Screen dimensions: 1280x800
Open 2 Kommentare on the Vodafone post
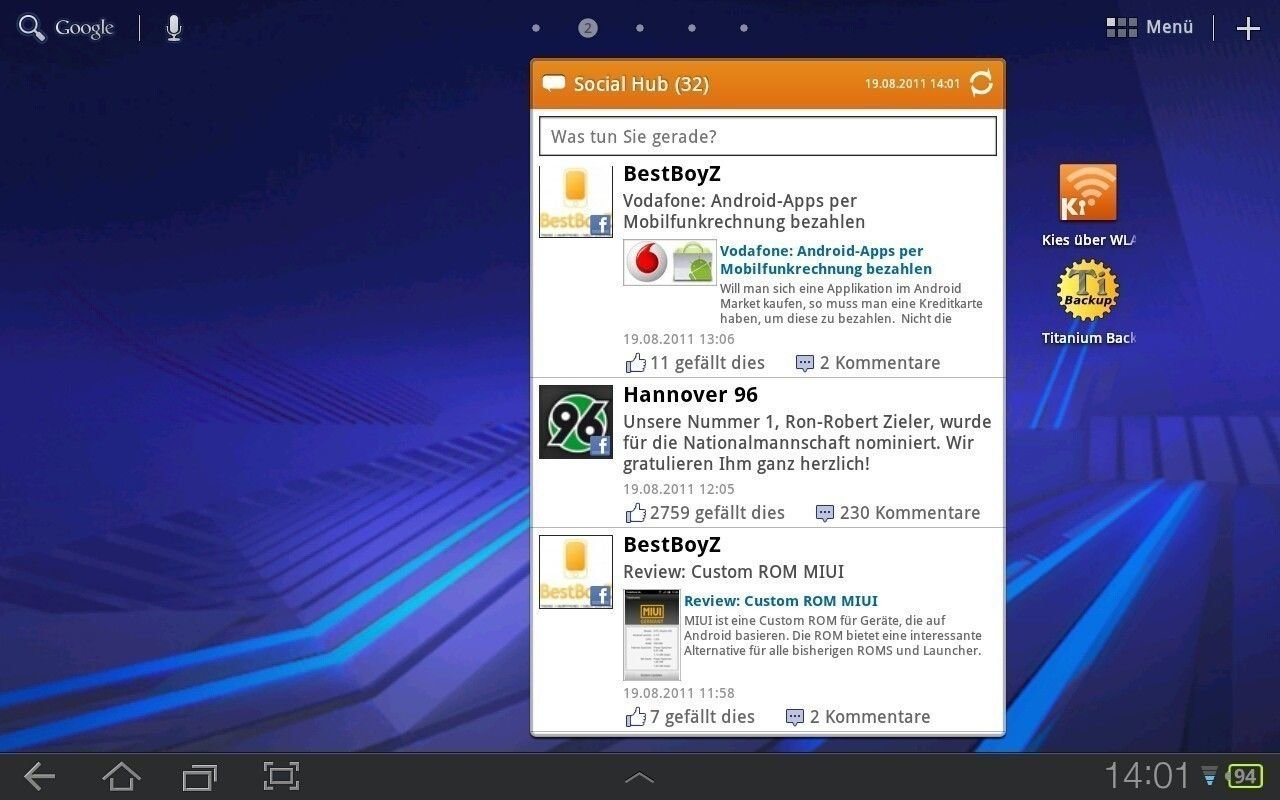[868, 363]
